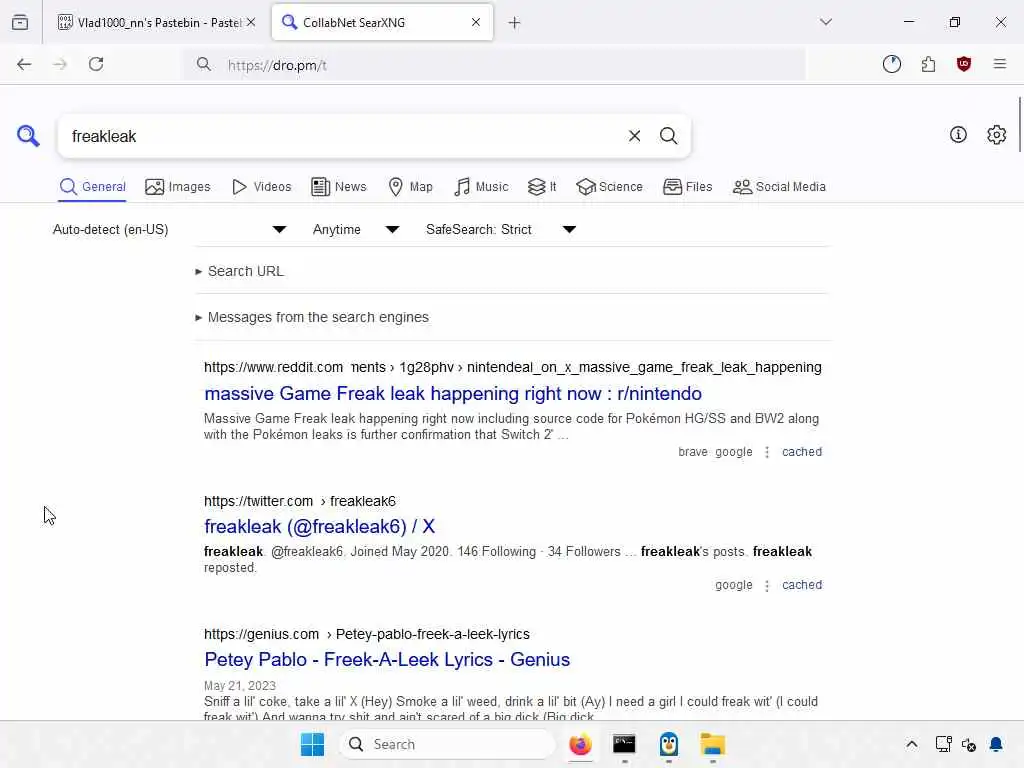Select the It search category
1024x768 pixels.
[x=542, y=187]
